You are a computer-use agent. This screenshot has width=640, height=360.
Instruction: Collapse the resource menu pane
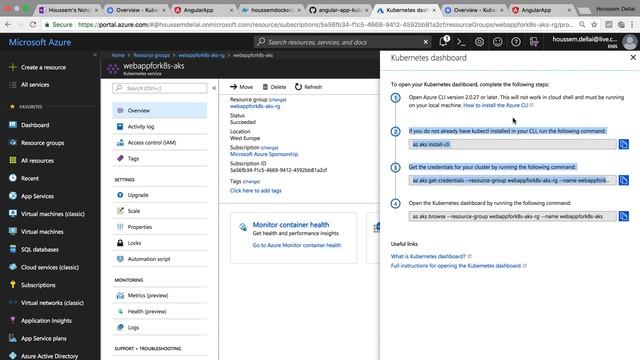click(x=213, y=88)
